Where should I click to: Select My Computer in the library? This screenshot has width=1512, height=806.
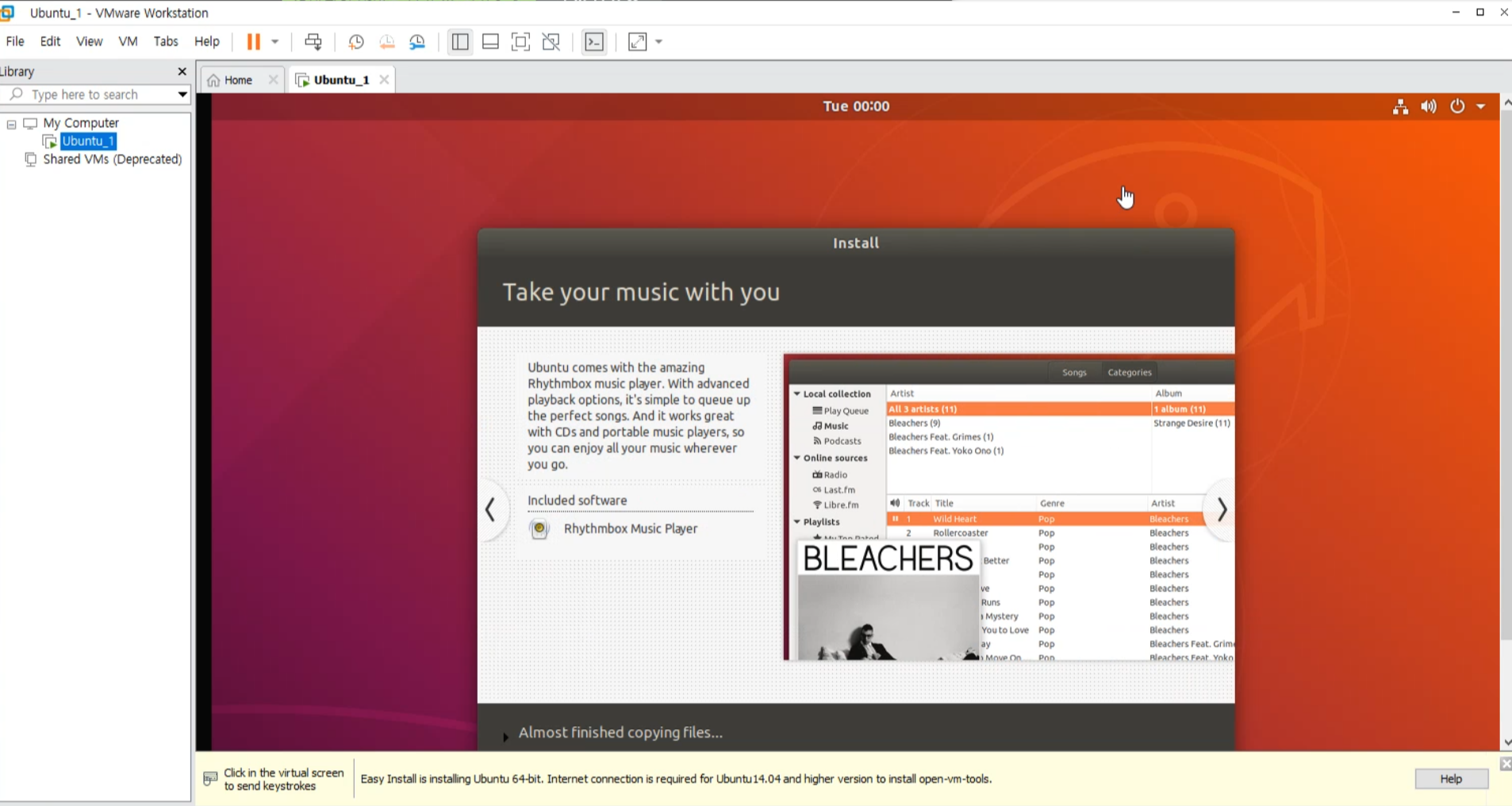(x=81, y=123)
